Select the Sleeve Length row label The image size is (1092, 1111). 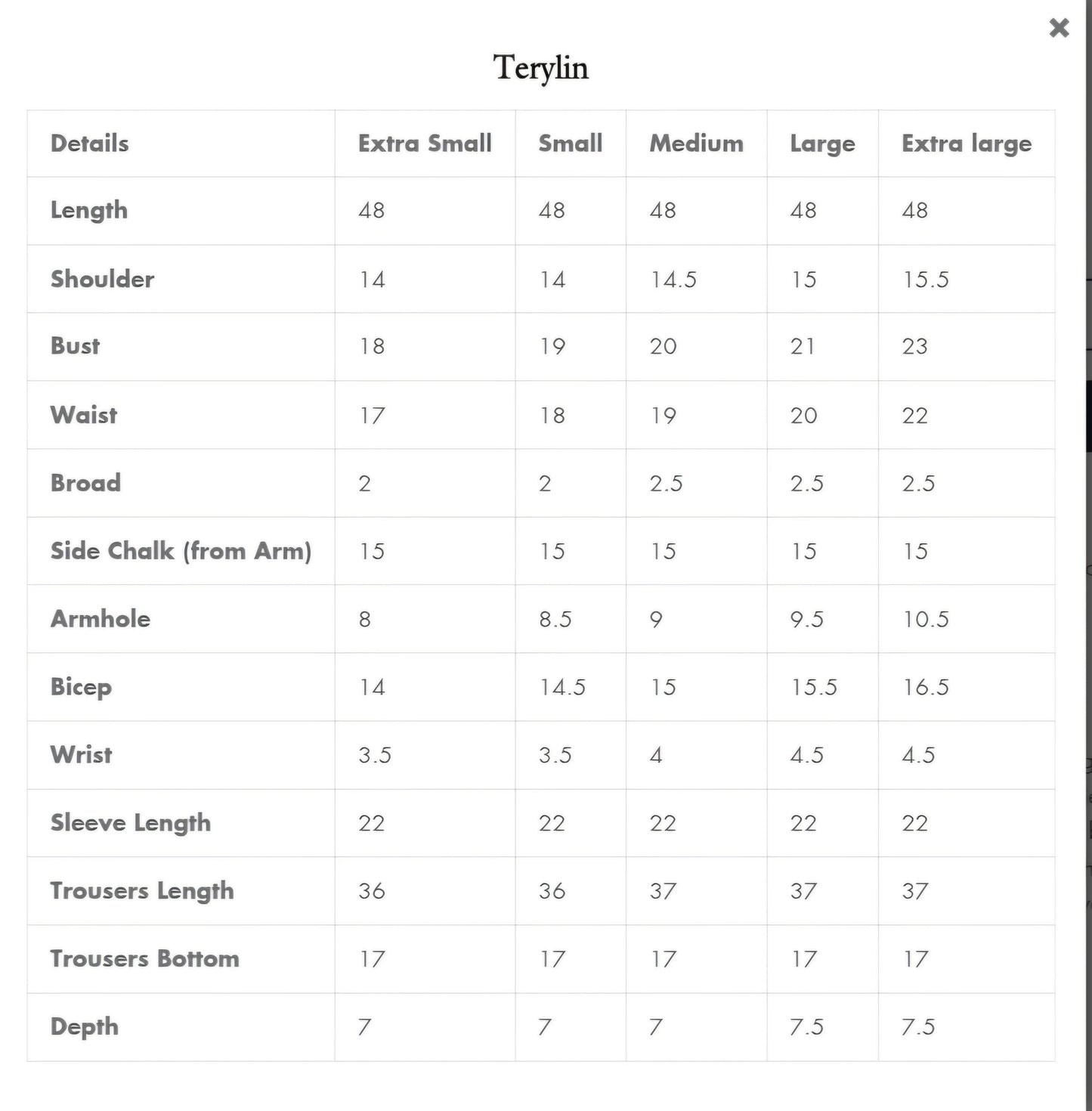pyautogui.click(x=131, y=823)
